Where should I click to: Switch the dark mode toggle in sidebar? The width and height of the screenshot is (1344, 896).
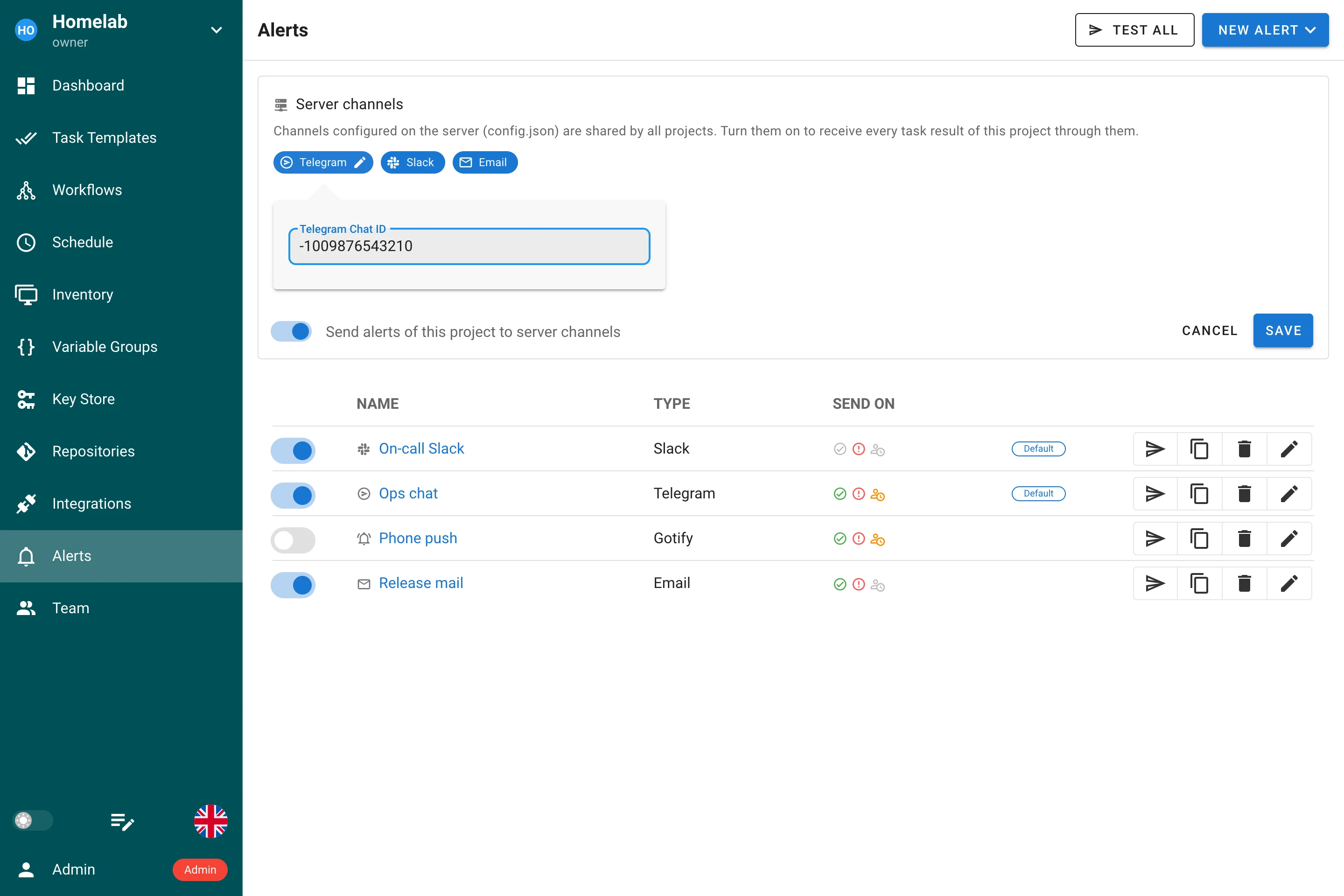(33, 820)
